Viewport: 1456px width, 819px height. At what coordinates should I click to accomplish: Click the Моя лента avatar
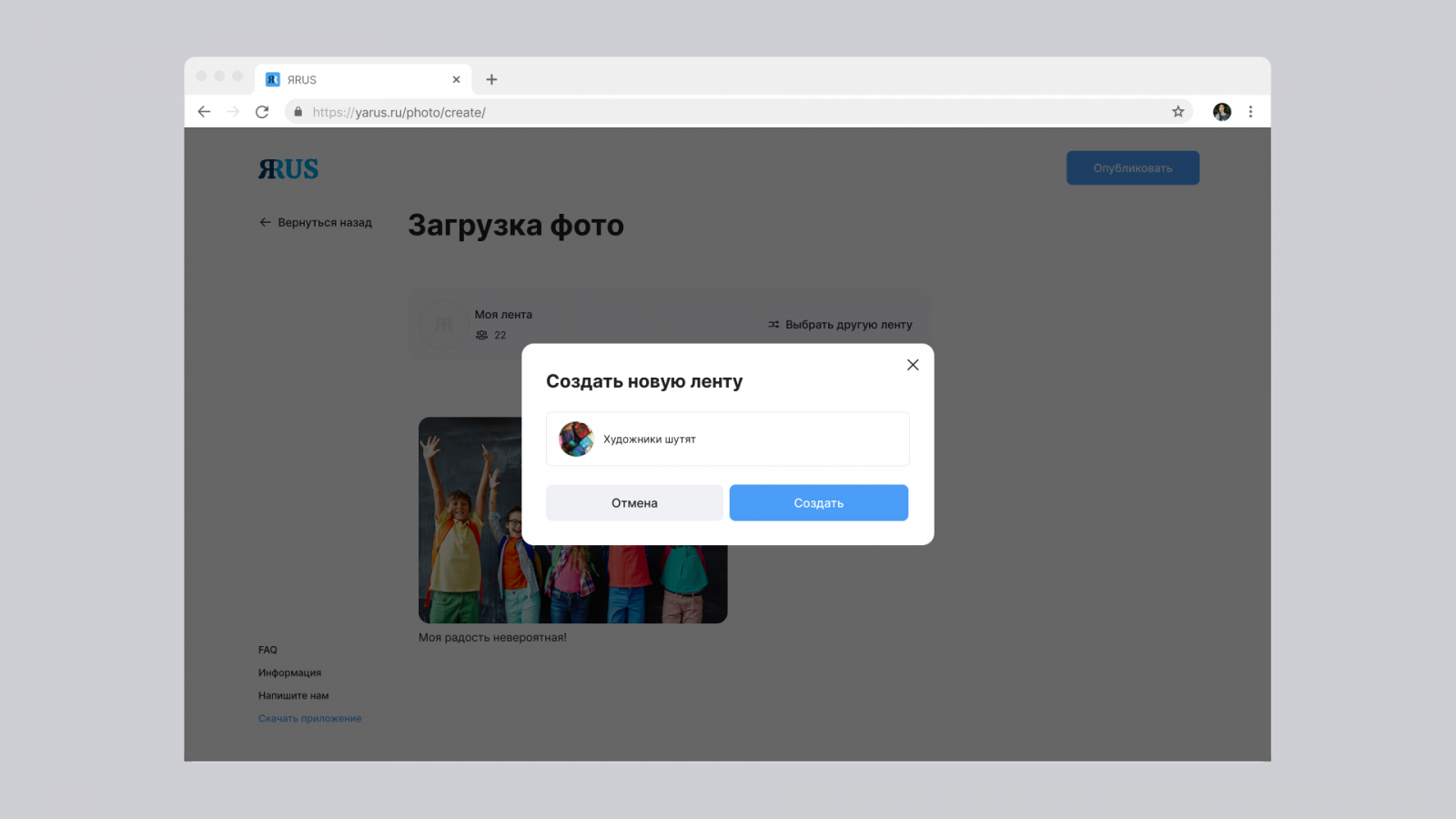[x=443, y=324]
